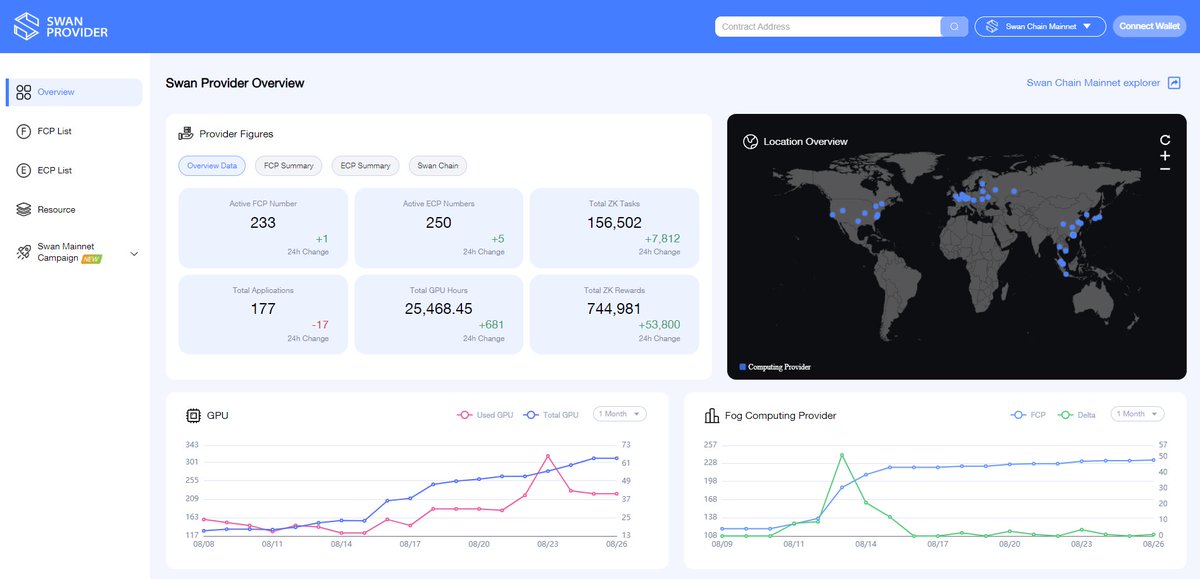
Task: Toggle the Delta legend series
Action: [1077, 414]
